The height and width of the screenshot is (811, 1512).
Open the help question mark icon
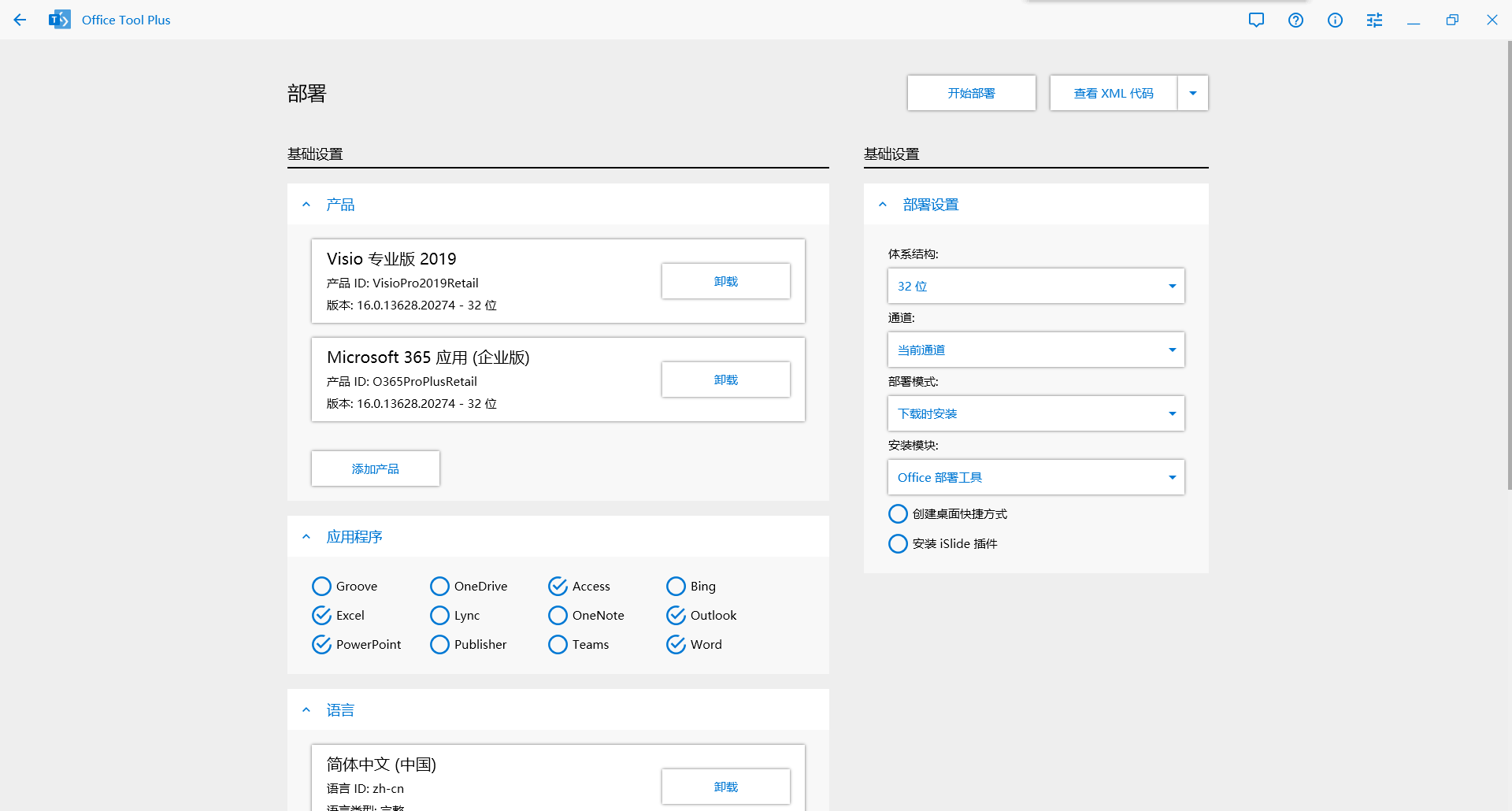tap(1295, 20)
